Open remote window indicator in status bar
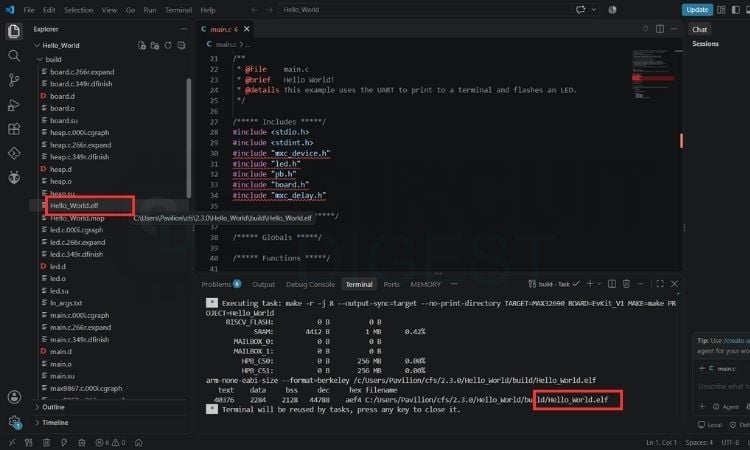This screenshot has height=450, width=750. tap(11, 443)
